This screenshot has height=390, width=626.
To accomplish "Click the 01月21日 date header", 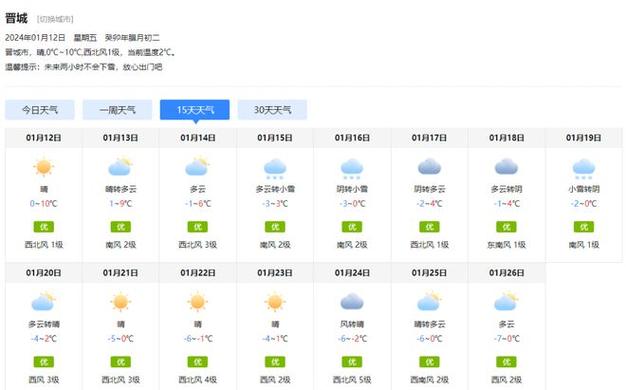I will [x=121, y=273].
